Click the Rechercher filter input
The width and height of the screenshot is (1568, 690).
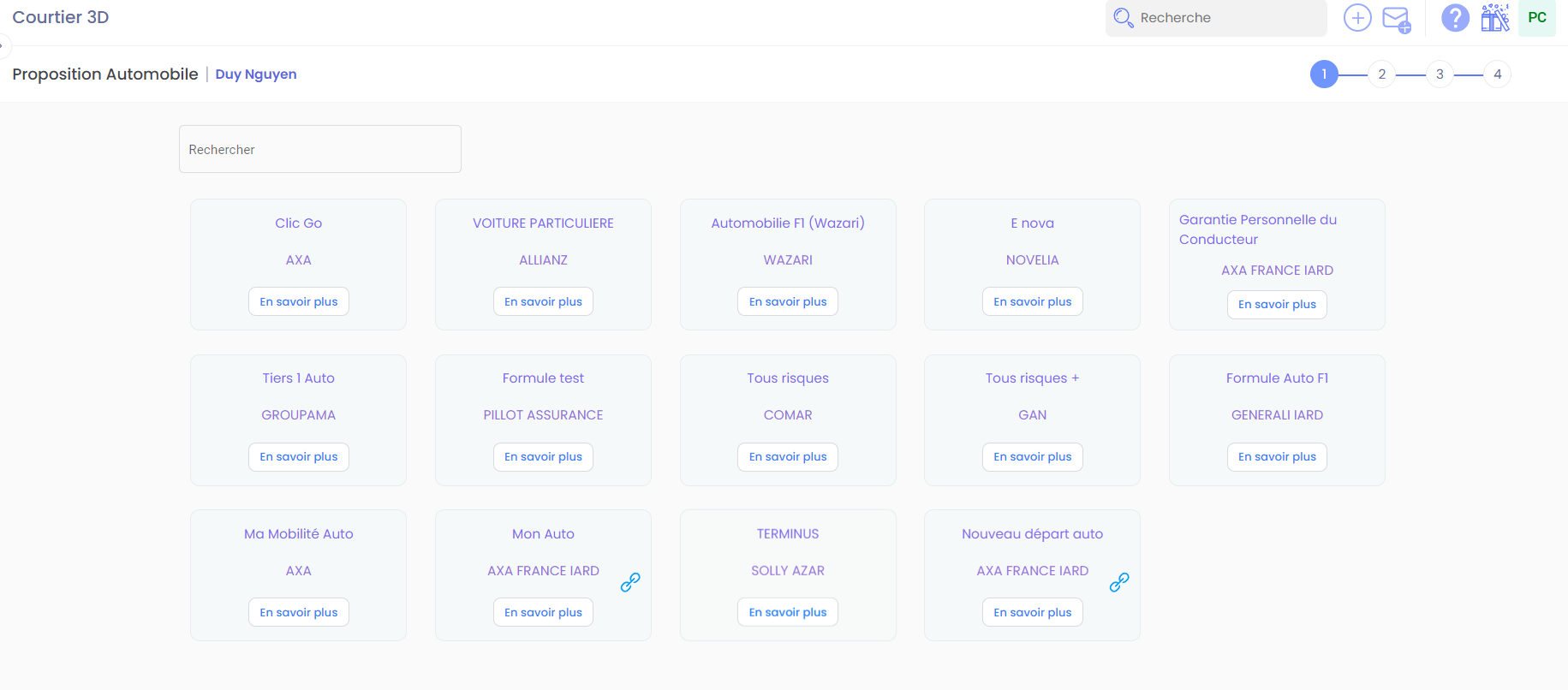320,149
